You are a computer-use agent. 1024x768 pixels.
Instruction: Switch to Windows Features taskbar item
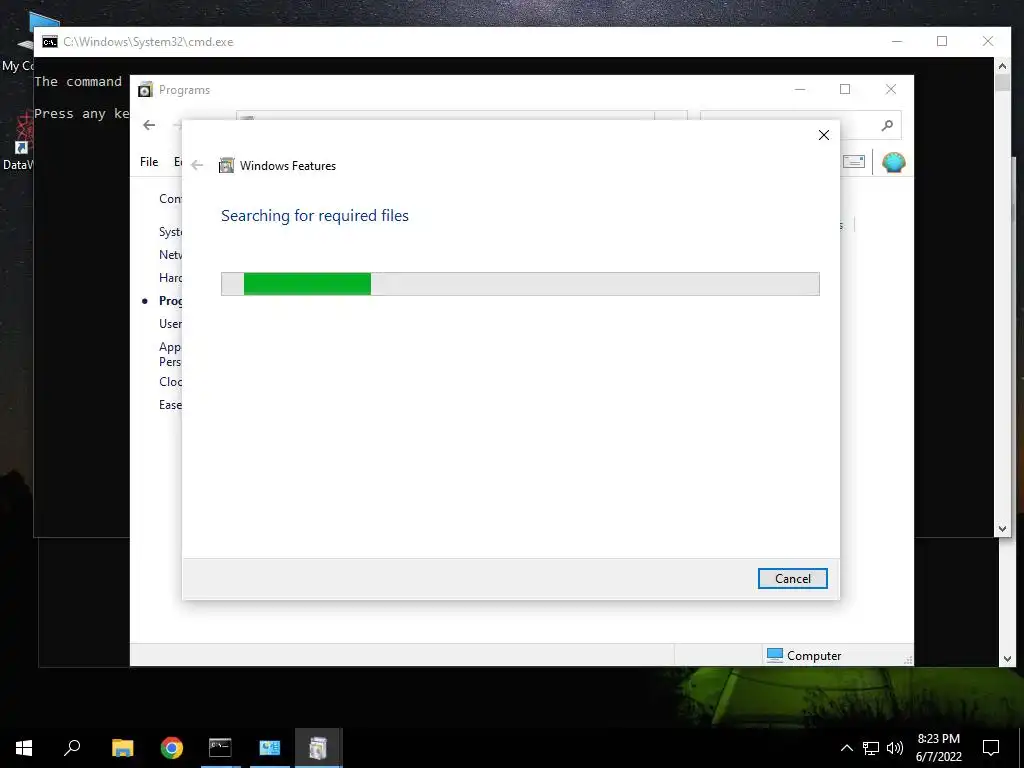[x=318, y=748]
